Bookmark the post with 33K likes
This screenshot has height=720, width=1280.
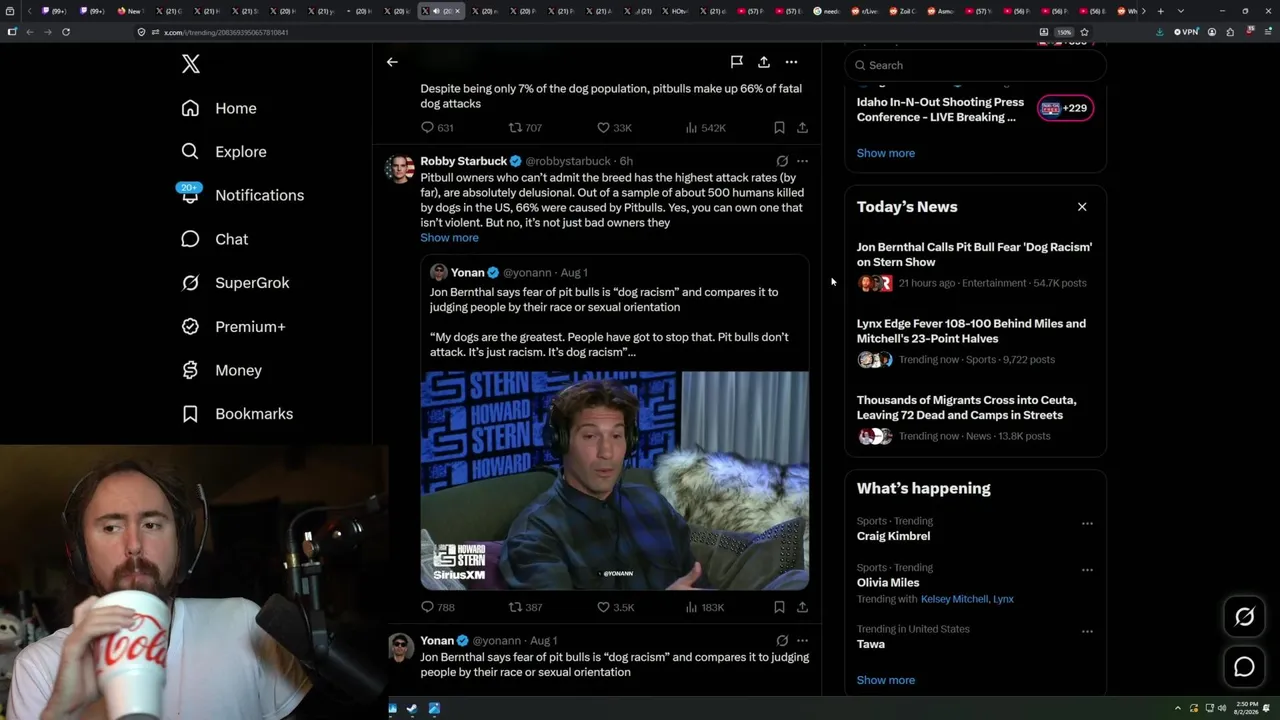pyautogui.click(x=779, y=128)
